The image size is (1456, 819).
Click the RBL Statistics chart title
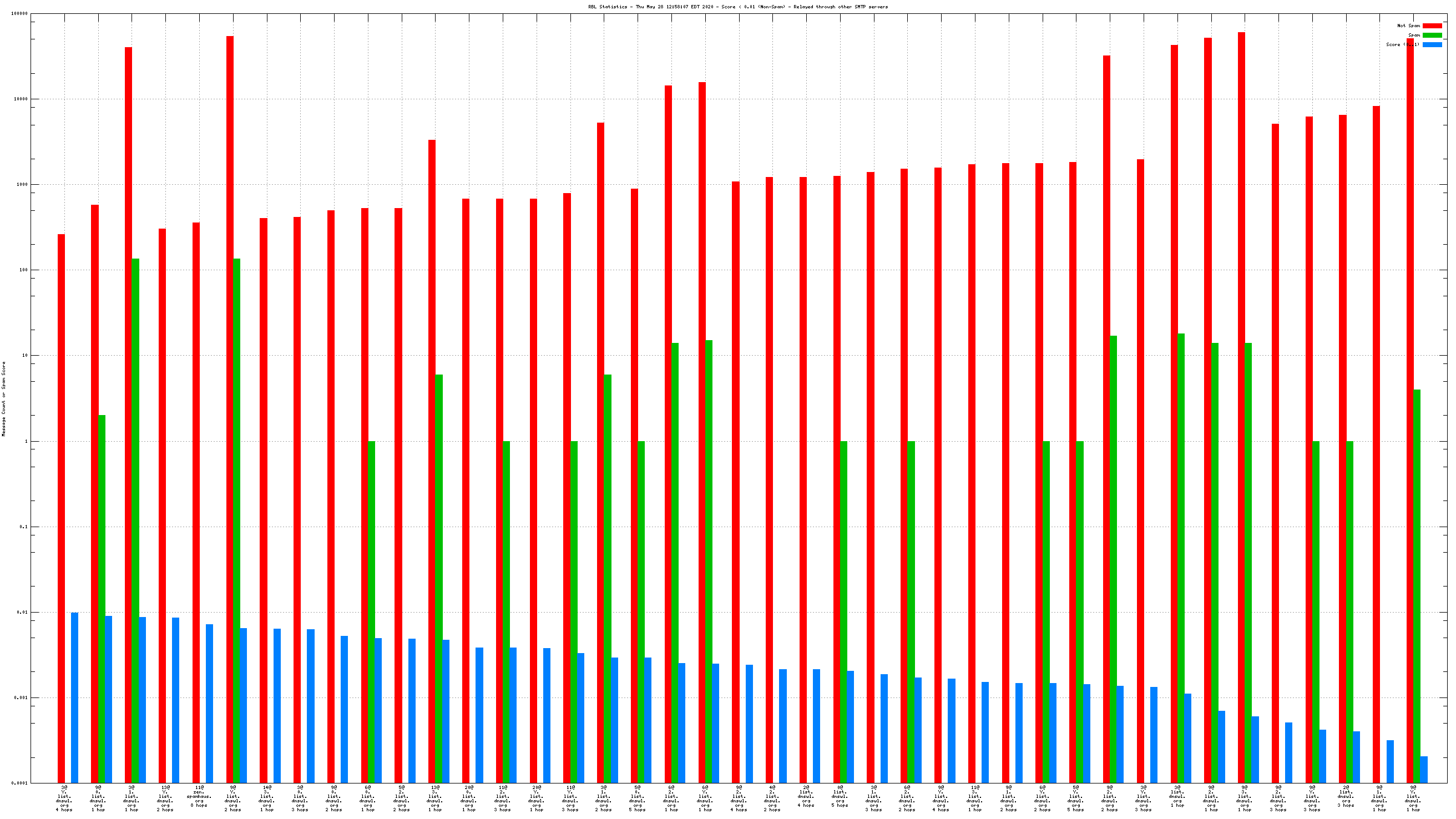coord(737,7)
